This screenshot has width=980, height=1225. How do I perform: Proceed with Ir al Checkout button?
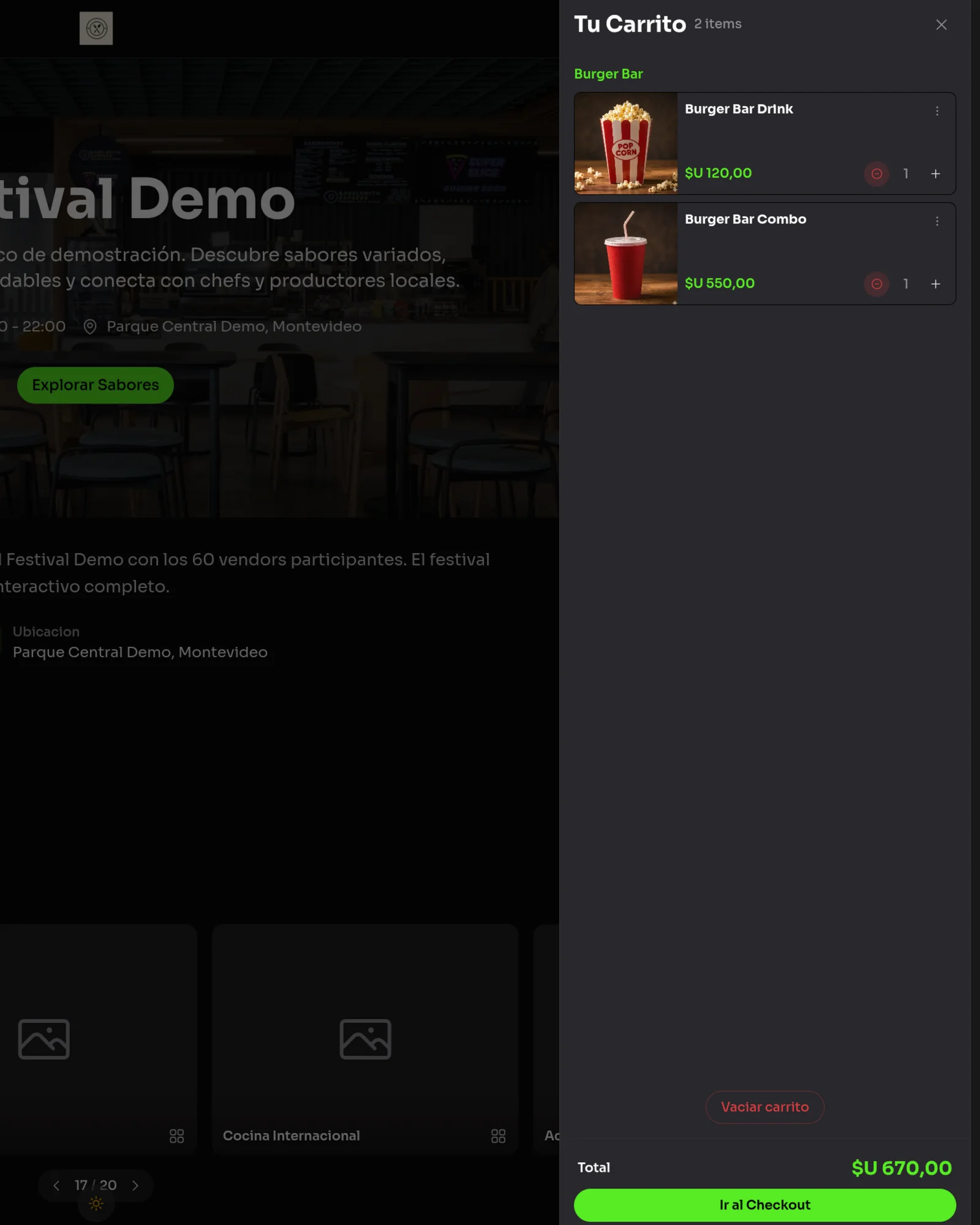[x=765, y=1205]
